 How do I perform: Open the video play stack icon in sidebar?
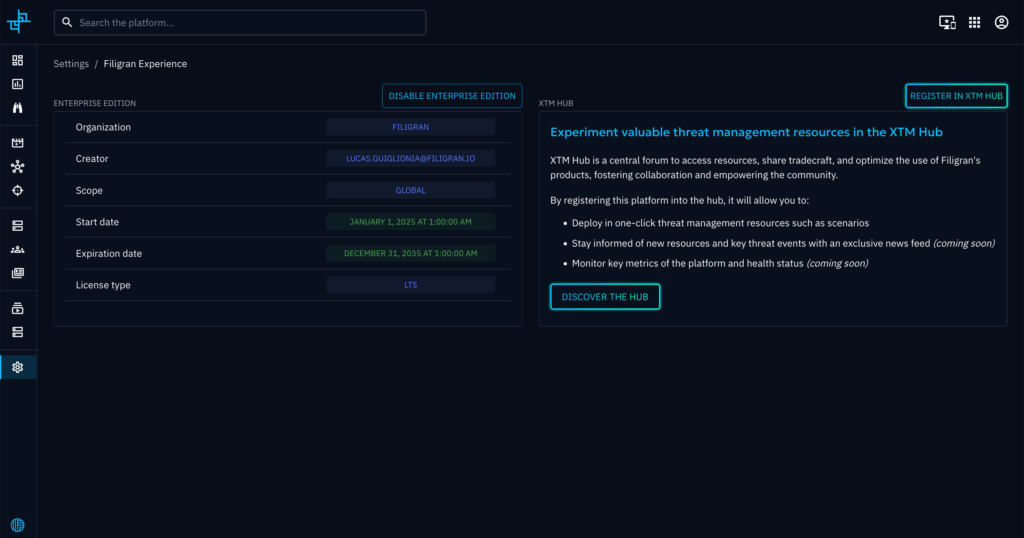coord(17,309)
